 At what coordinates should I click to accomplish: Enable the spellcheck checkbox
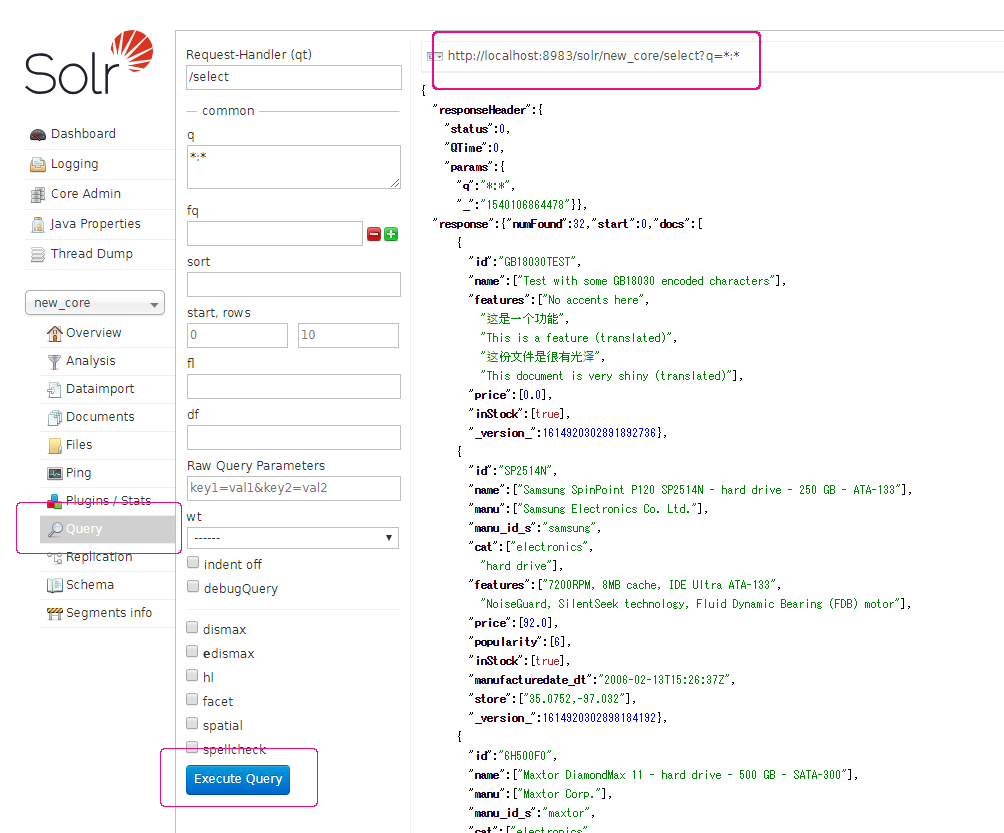point(192,747)
